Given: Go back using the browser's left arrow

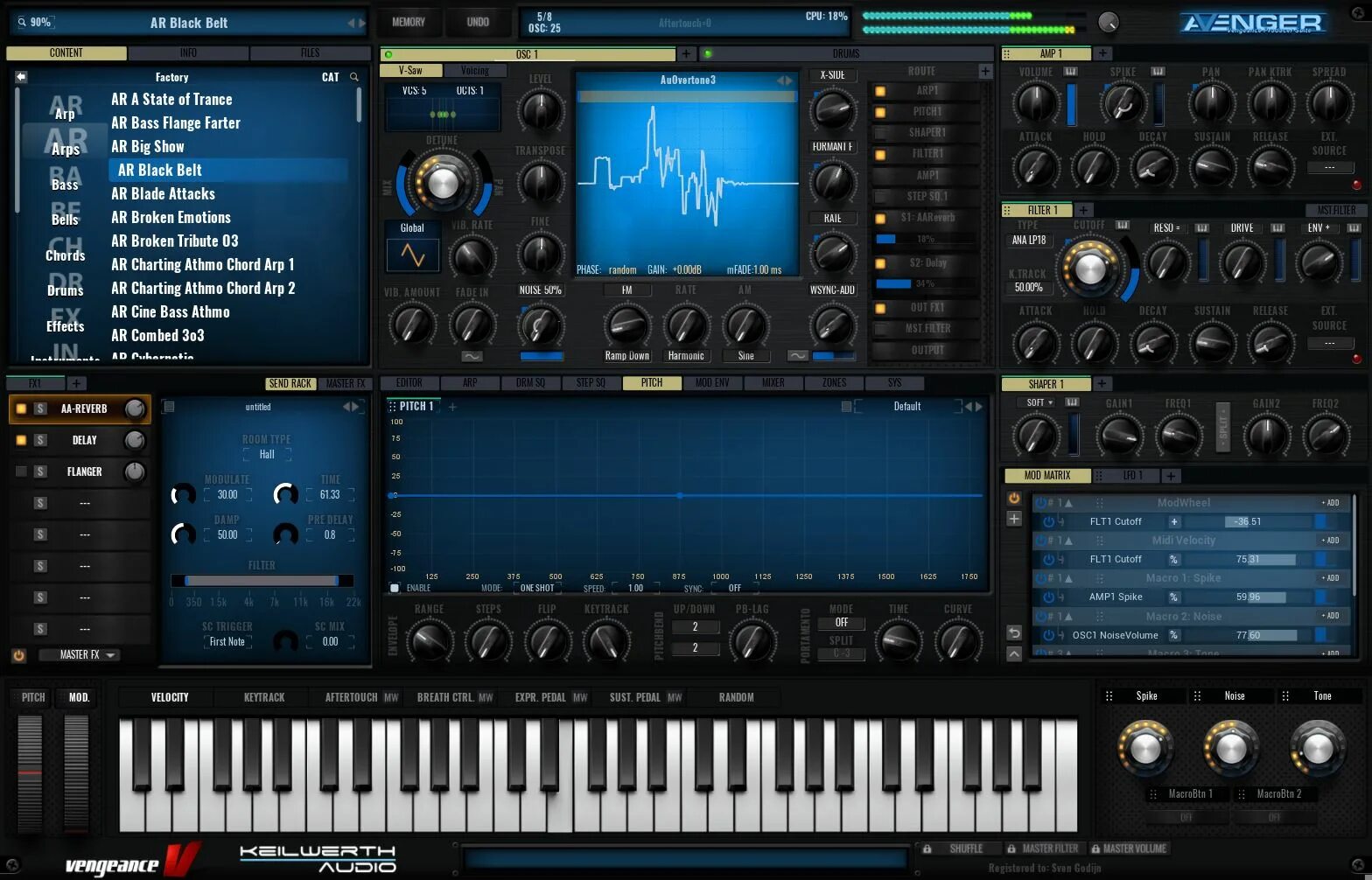Looking at the screenshot, I should (x=21, y=77).
